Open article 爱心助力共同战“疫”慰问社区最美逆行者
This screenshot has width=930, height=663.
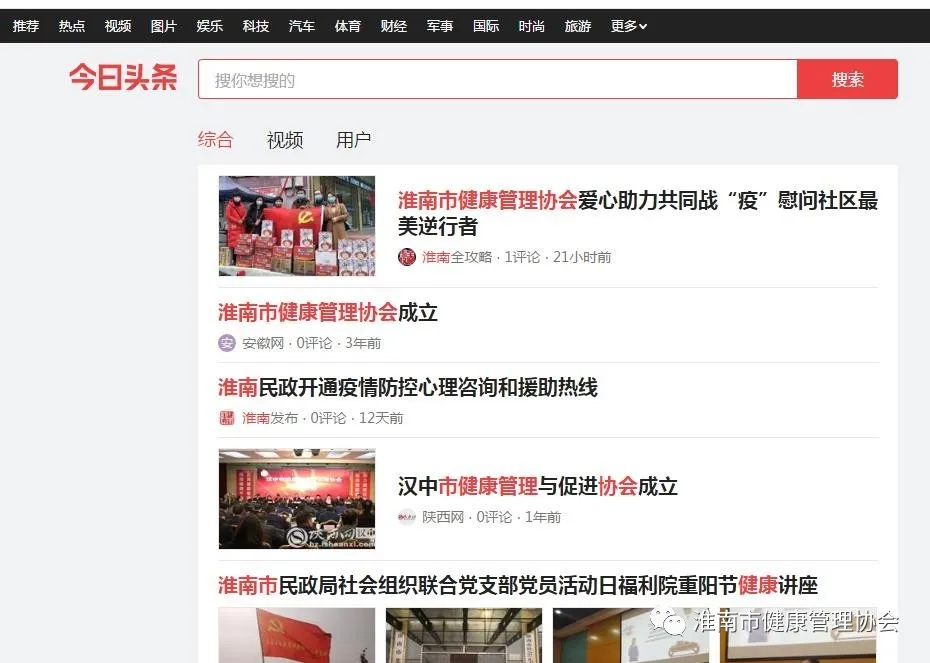pos(638,213)
